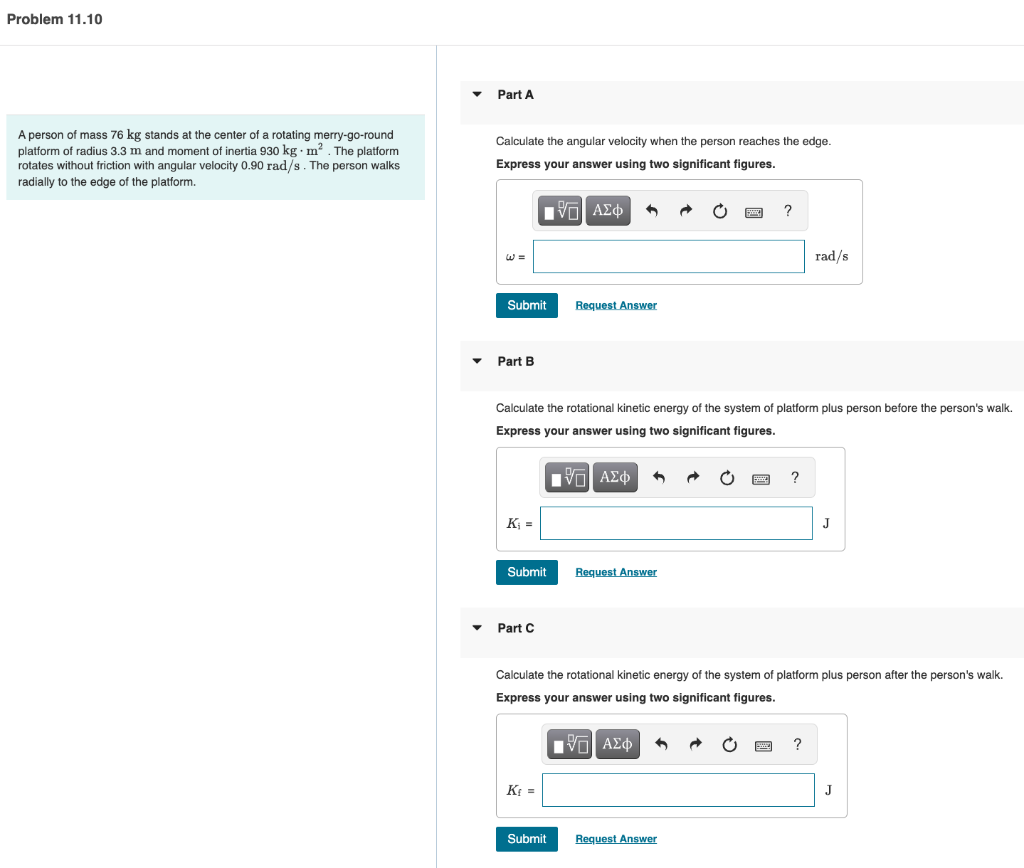Click the keyboard icon in Part C toolbar
This screenshot has height=868, width=1024.
click(x=763, y=744)
